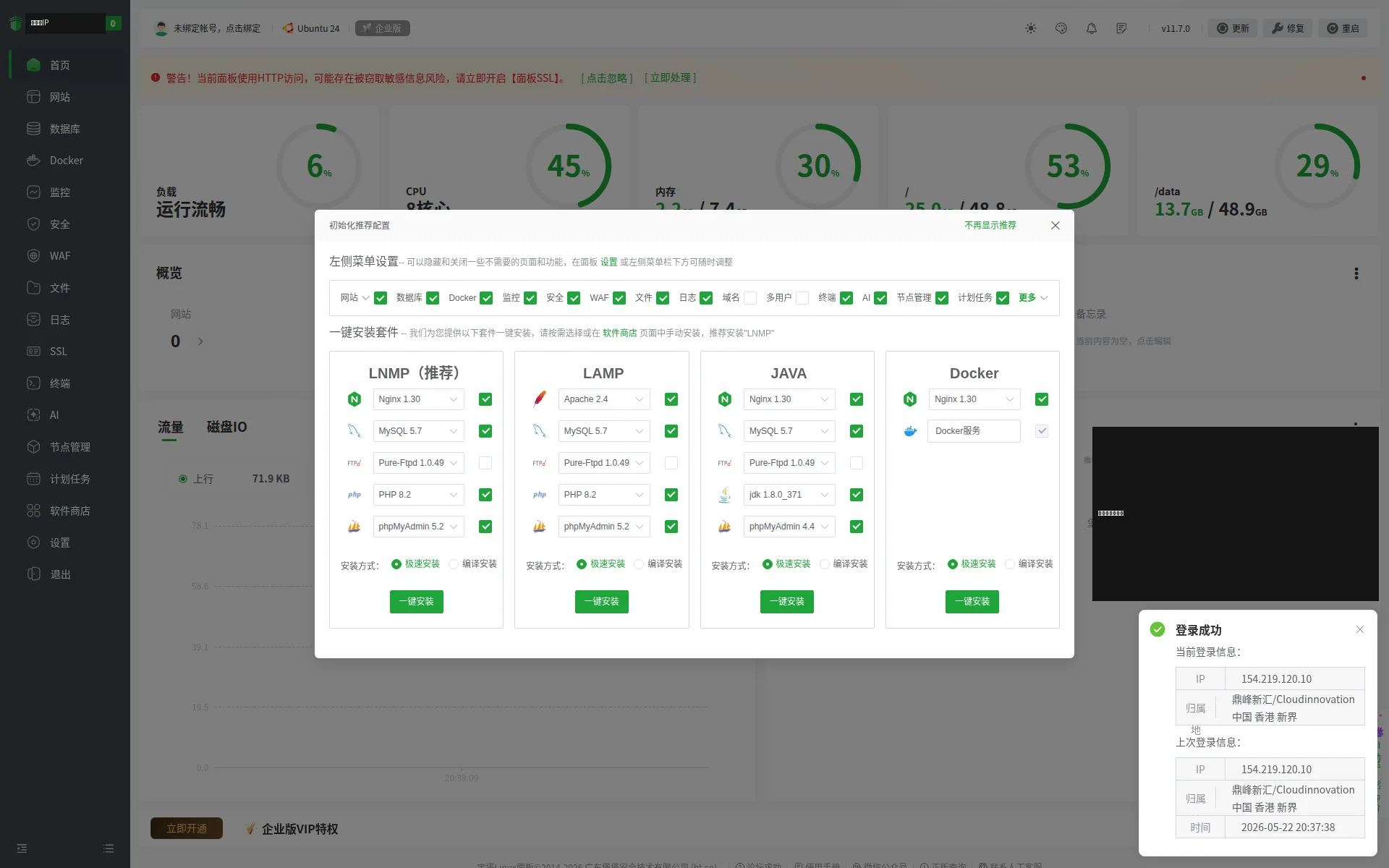The width and height of the screenshot is (1389, 868).
Task: Select compile install radio under LAMP
Action: pos(639,564)
